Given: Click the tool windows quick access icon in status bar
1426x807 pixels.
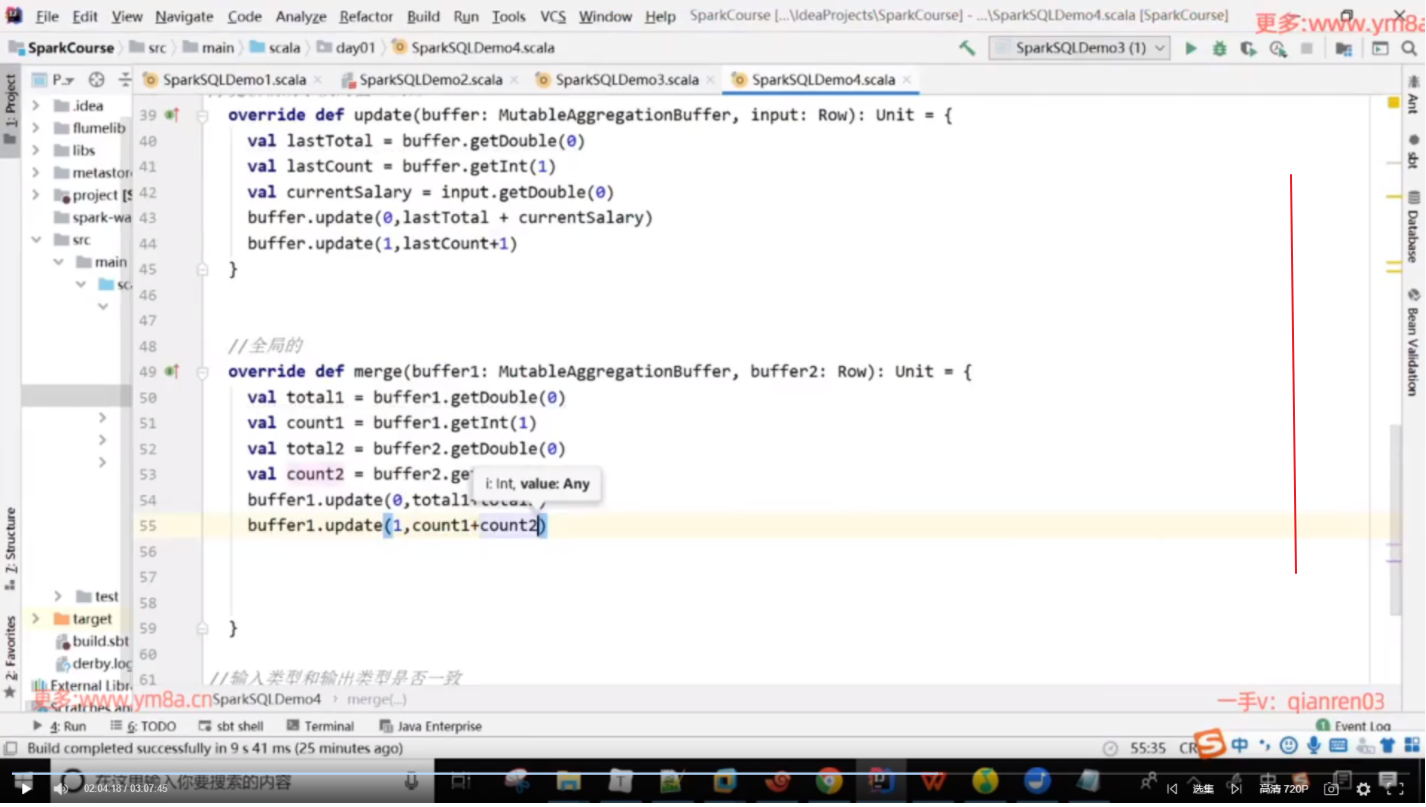Looking at the screenshot, I should tap(10, 748).
